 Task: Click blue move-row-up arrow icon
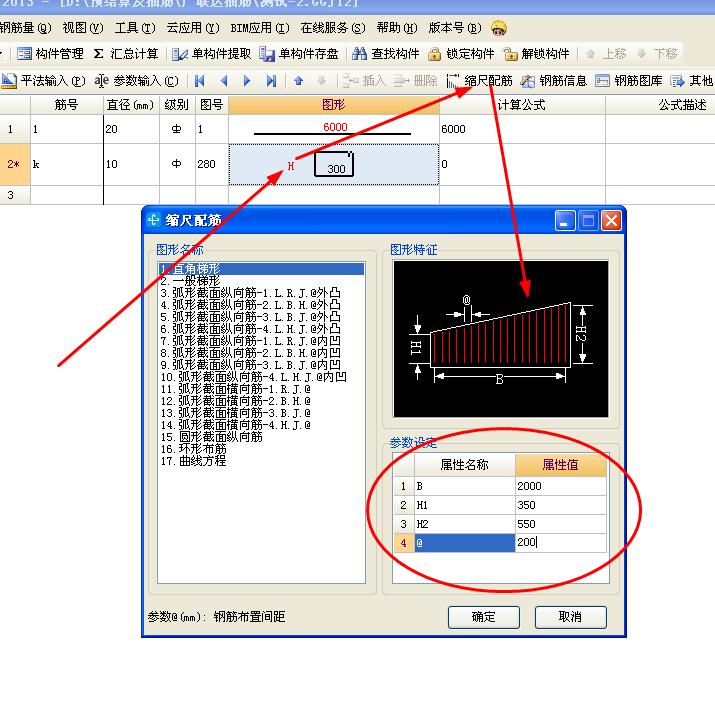298,81
